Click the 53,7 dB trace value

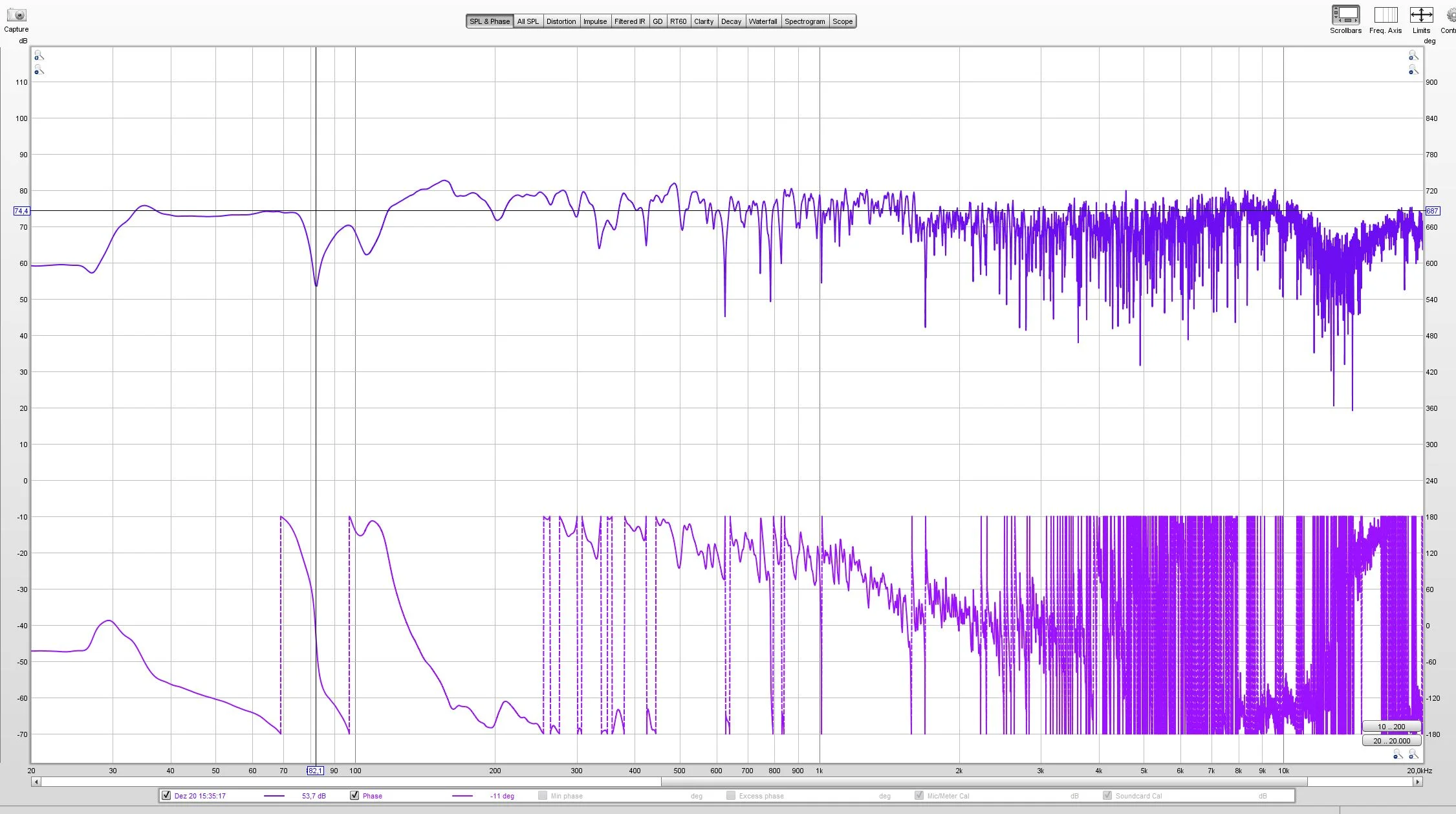314,796
